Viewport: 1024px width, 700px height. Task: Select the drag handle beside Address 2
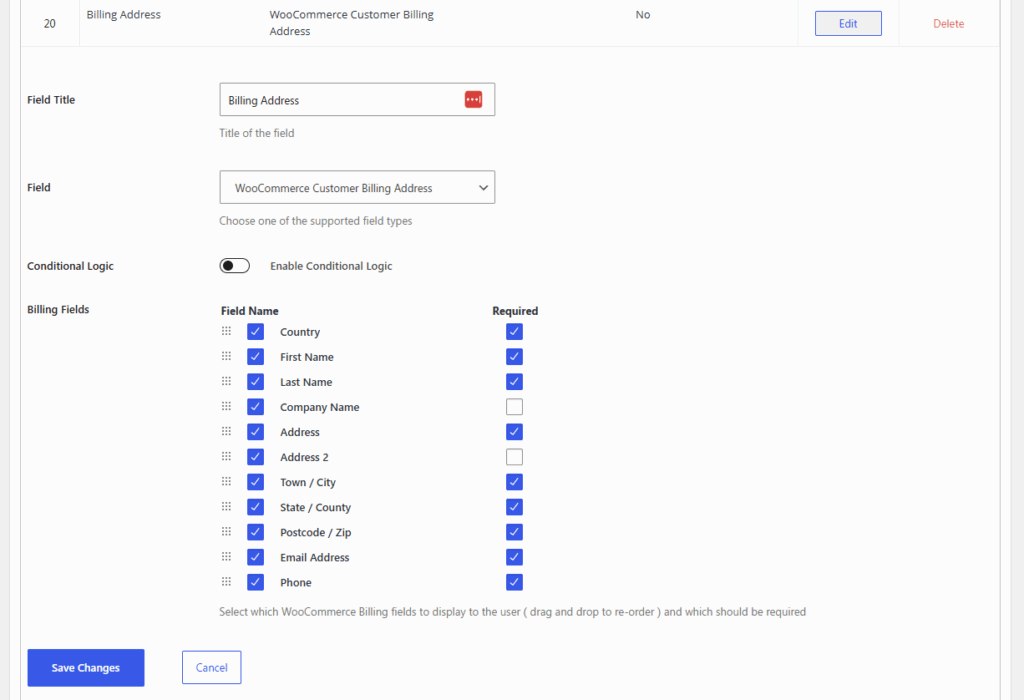(226, 456)
